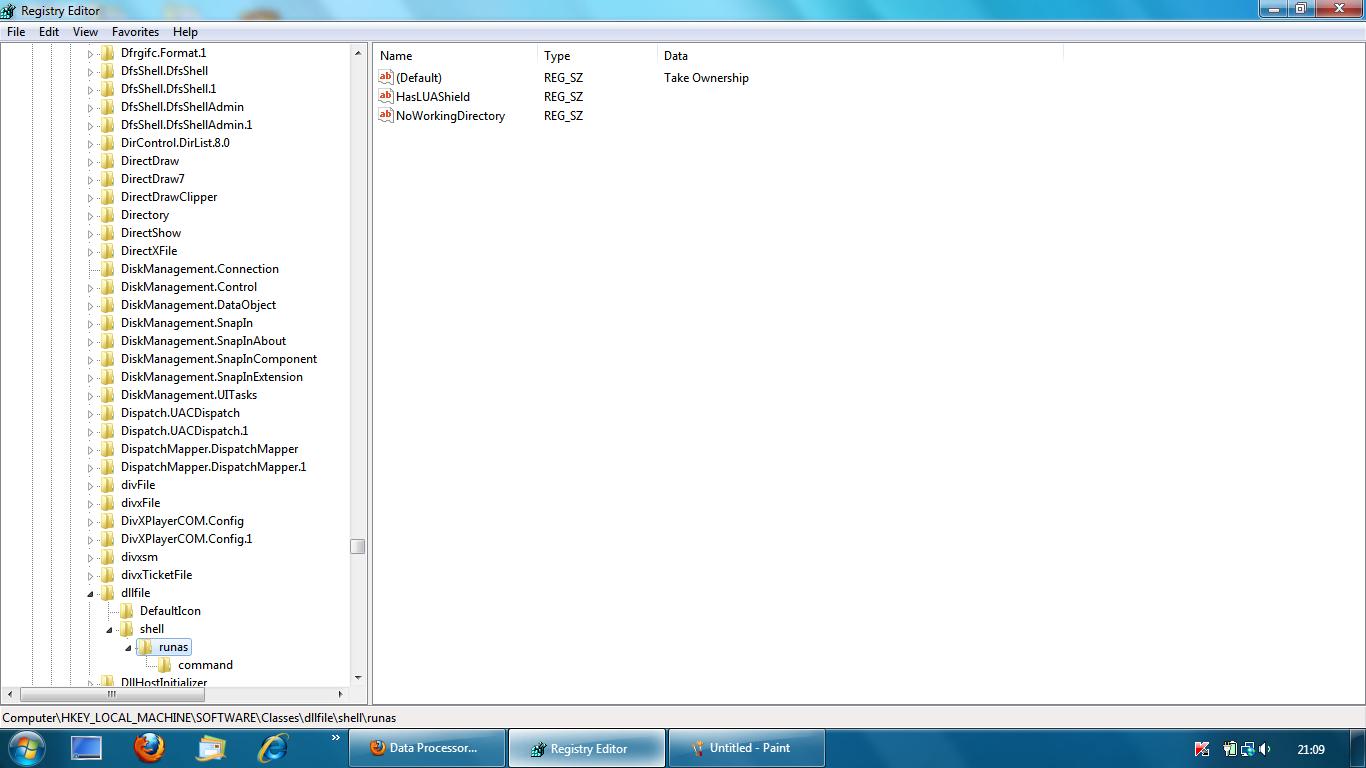Click the DirectDraw key folder icon
1366x768 pixels.
107,161
